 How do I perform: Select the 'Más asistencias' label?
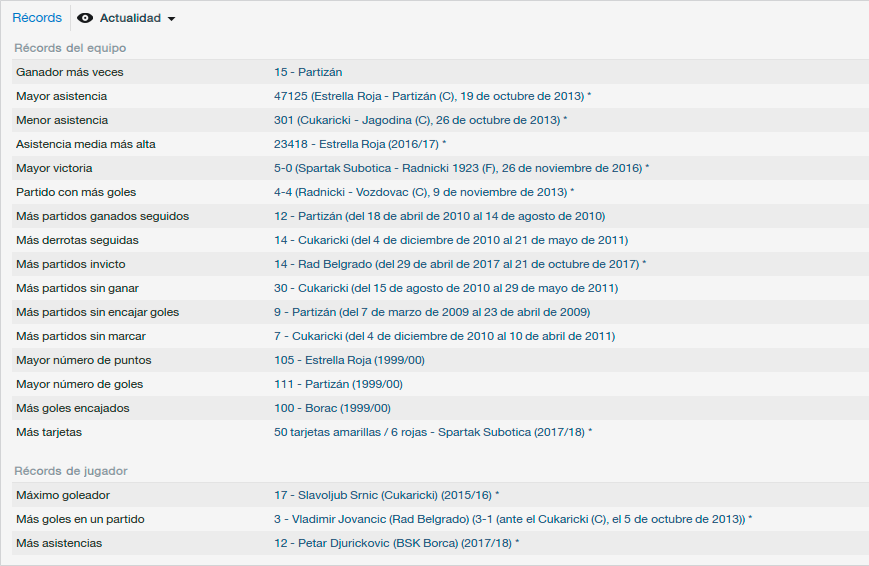click(59, 543)
